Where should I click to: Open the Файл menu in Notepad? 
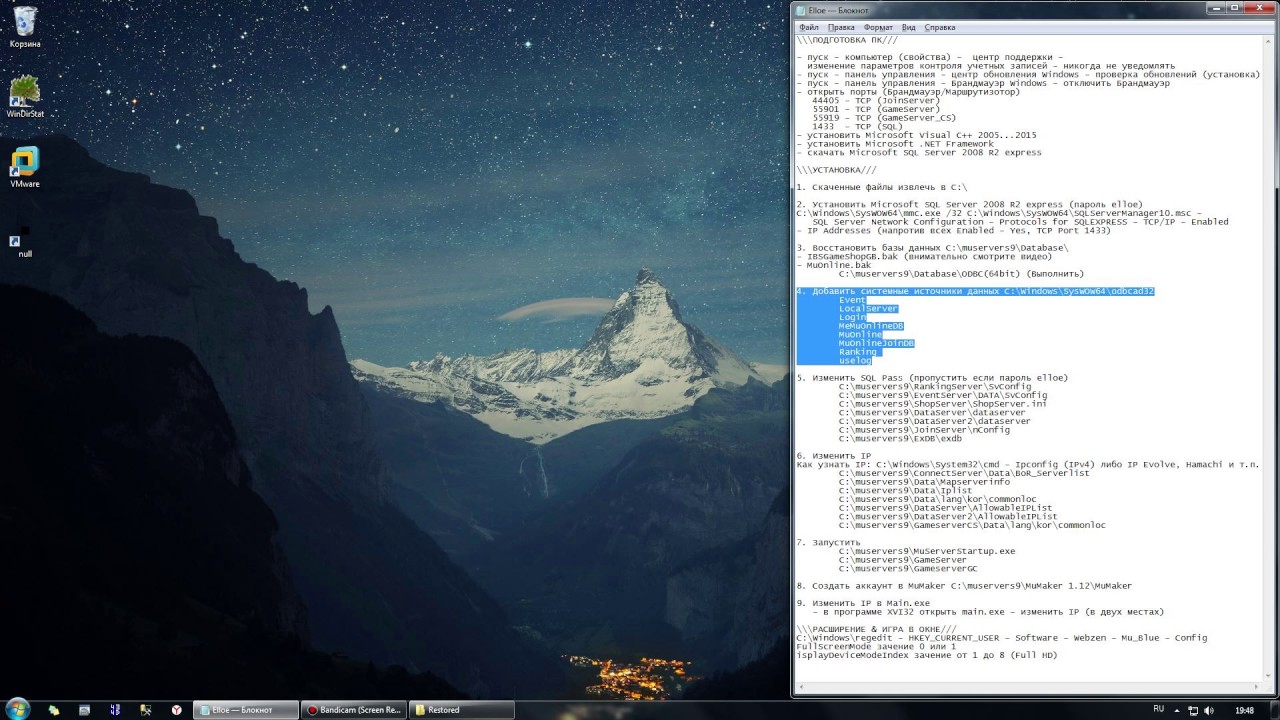coord(809,27)
